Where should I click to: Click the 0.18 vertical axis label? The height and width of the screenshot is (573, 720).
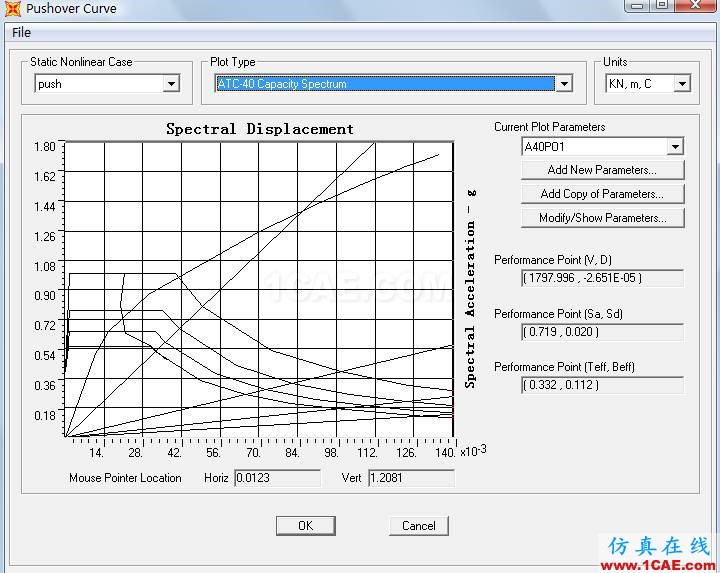pyautogui.click(x=44, y=416)
